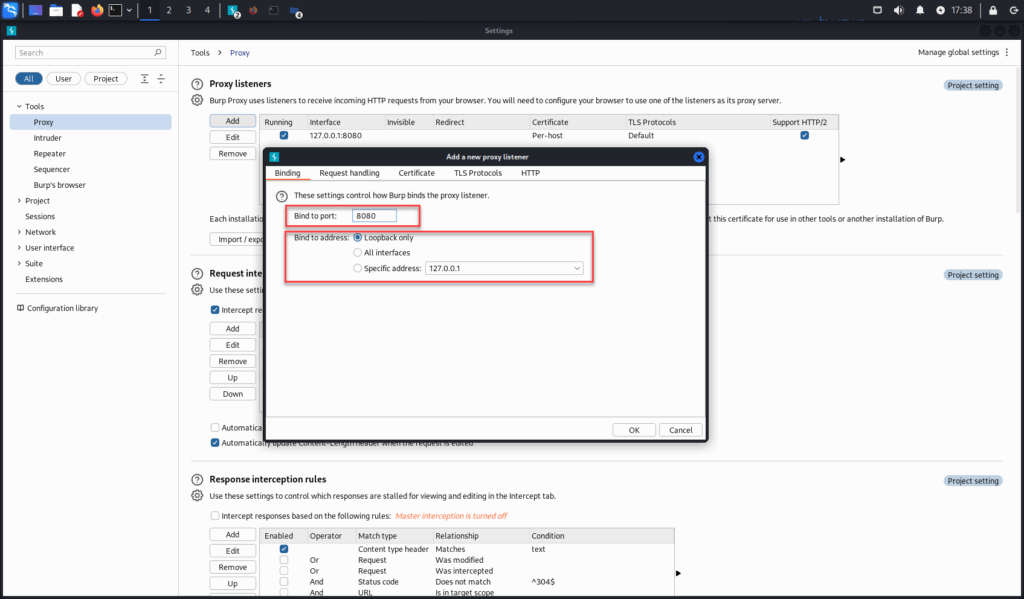Viewport: 1024px width, 599px height.
Task: Open the Kali applications menu icon
Action: click(10, 10)
